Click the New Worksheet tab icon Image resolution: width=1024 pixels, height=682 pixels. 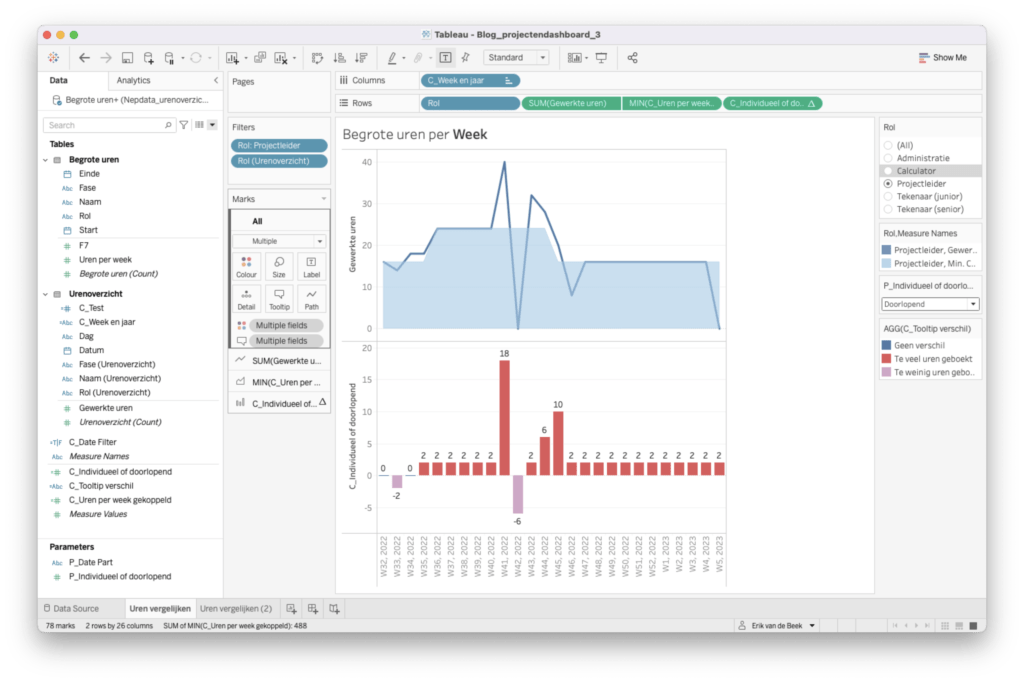pos(292,608)
